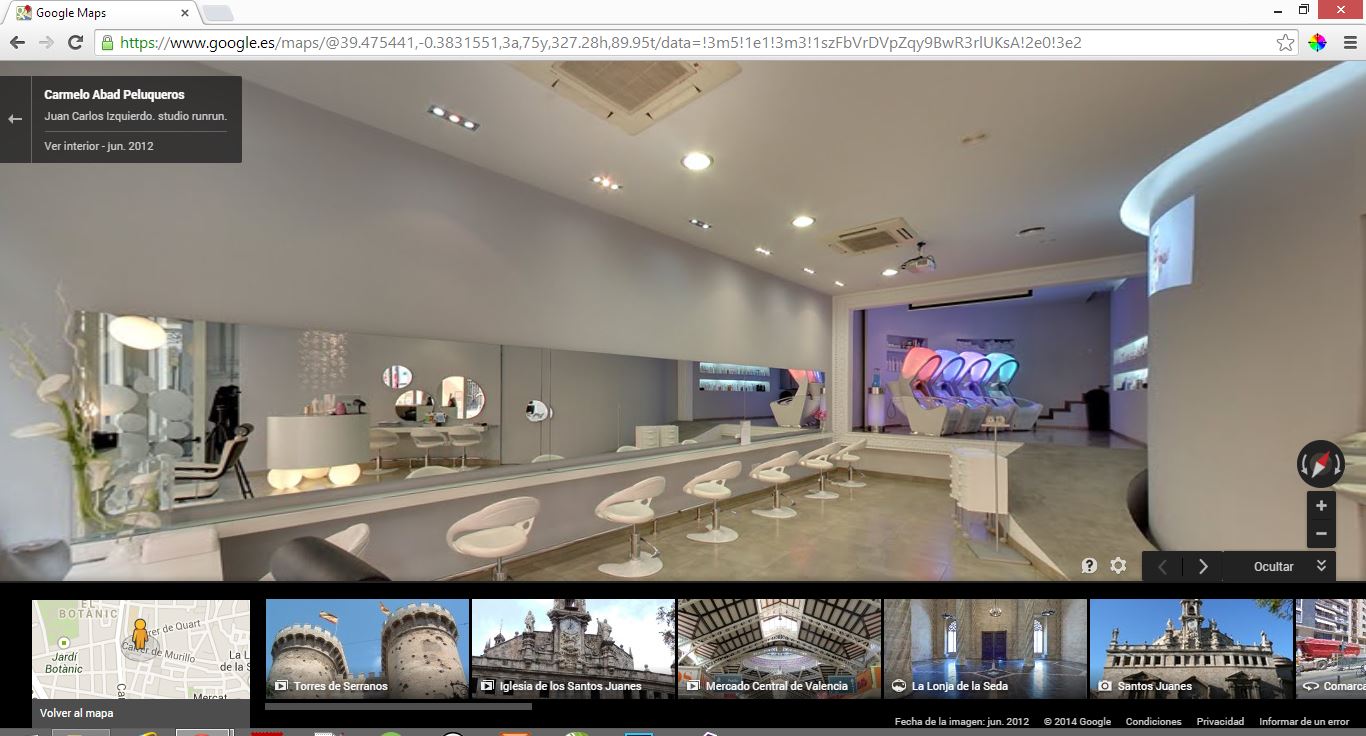The width and height of the screenshot is (1366, 736).
Task: Select the Google Maps browser tab
Action: pyautogui.click(x=100, y=13)
